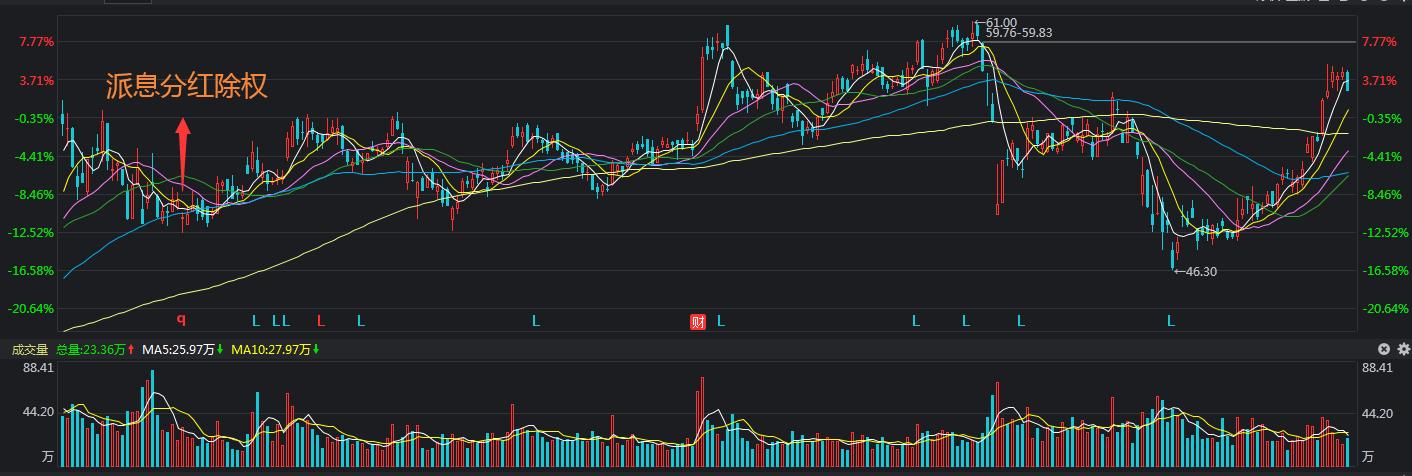
Task: Select the cyan L marker following the red L
Action: [361, 321]
